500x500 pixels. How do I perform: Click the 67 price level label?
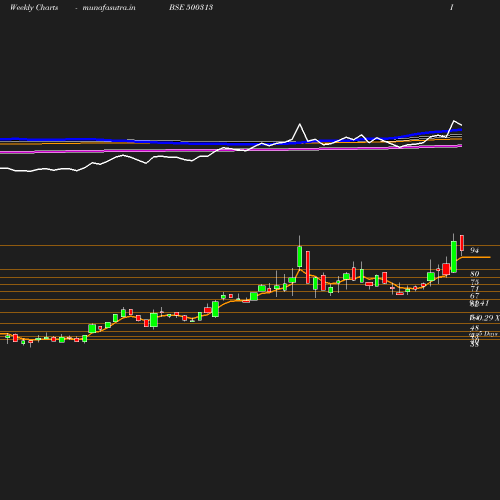click(474, 296)
